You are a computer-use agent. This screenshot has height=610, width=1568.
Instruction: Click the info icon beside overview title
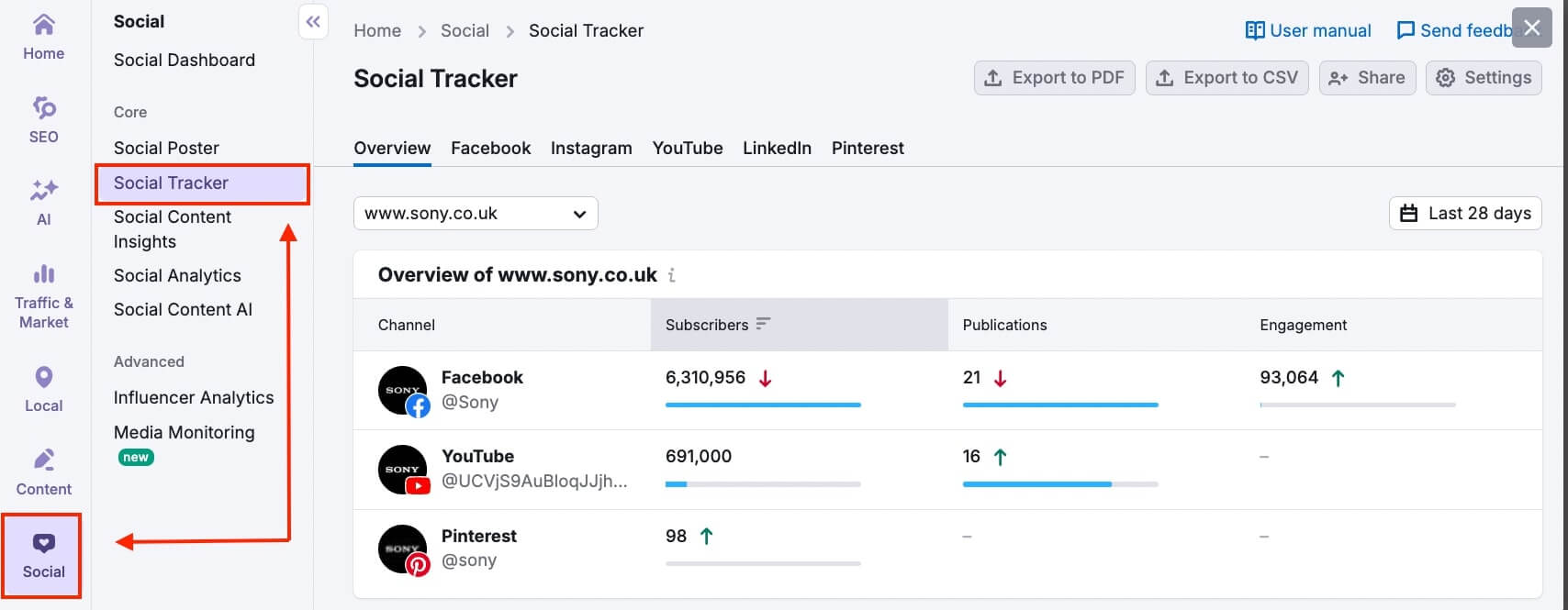(672, 275)
